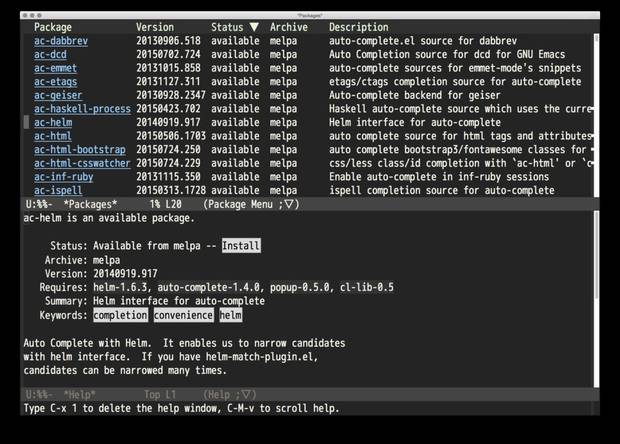The height and width of the screenshot is (444, 620).
Task: Open the ac-html package link
Action: click(53, 136)
